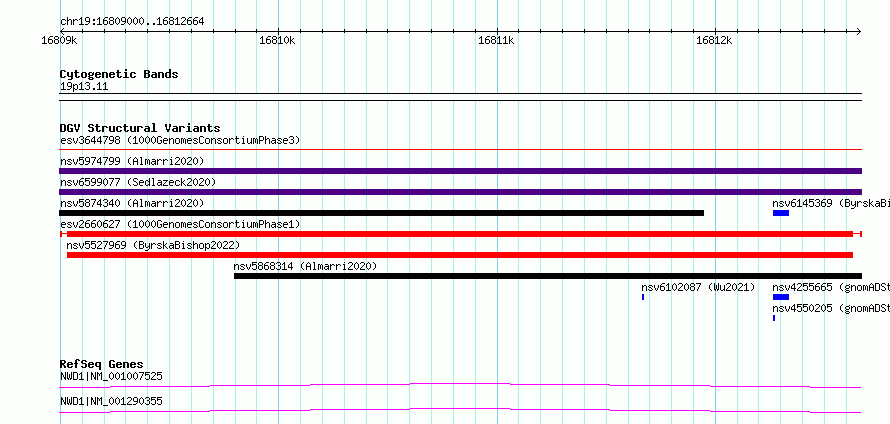This screenshot has width=890, height=424.
Task: Click the nsv6145369 variant label
Action: click(831, 203)
